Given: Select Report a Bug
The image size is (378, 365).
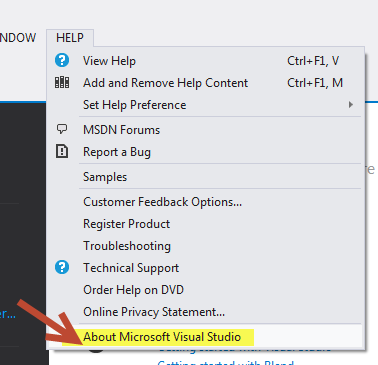Looking at the screenshot, I should coord(206,152).
